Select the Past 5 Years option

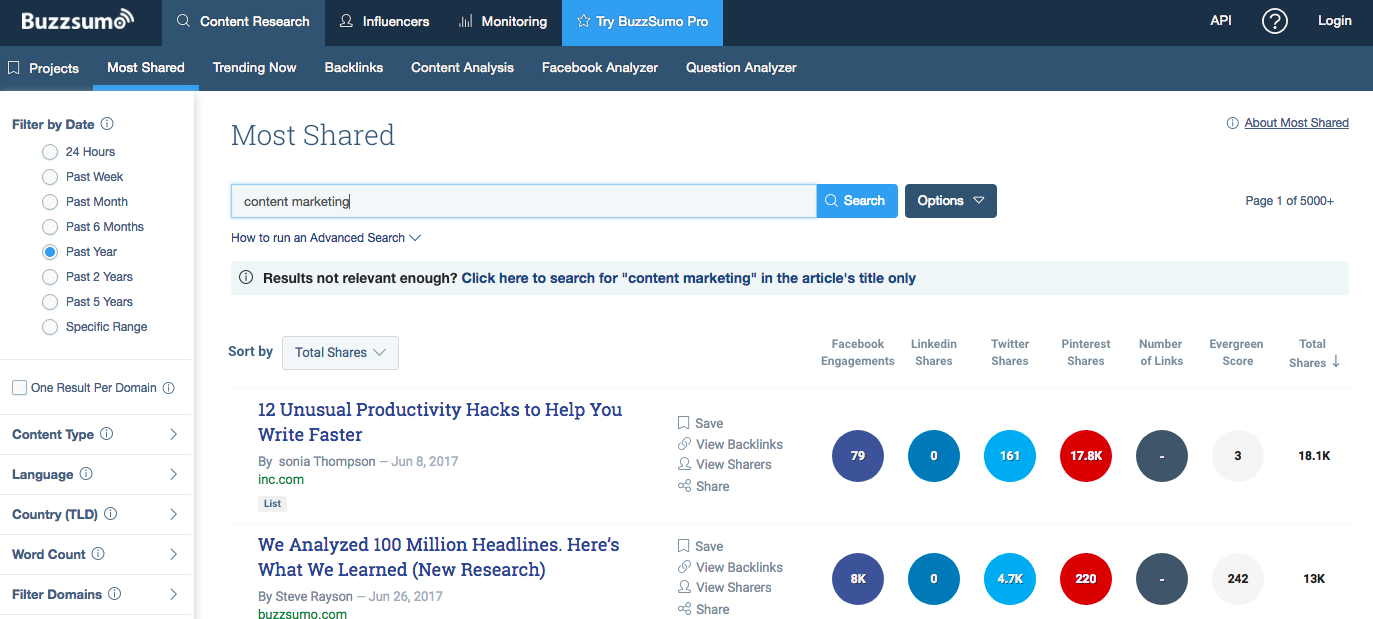coord(50,302)
